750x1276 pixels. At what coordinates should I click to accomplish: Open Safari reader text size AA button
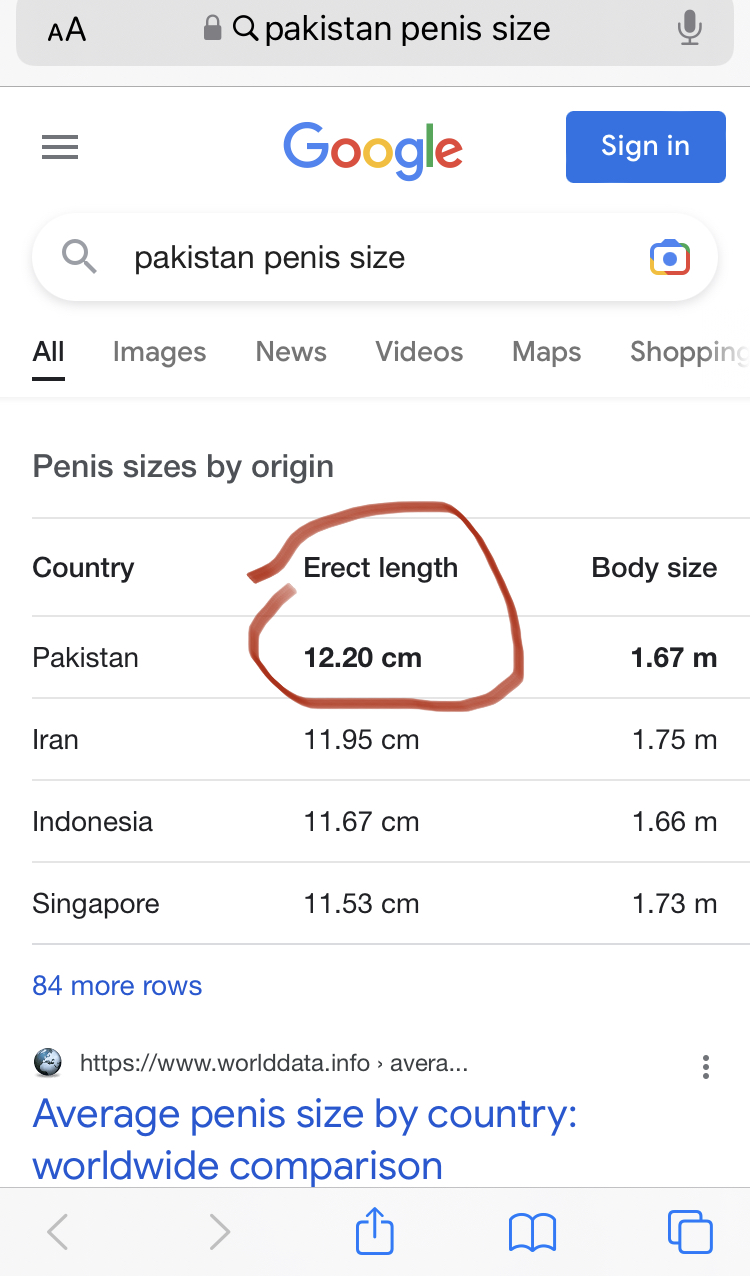click(x=67, y=30)
